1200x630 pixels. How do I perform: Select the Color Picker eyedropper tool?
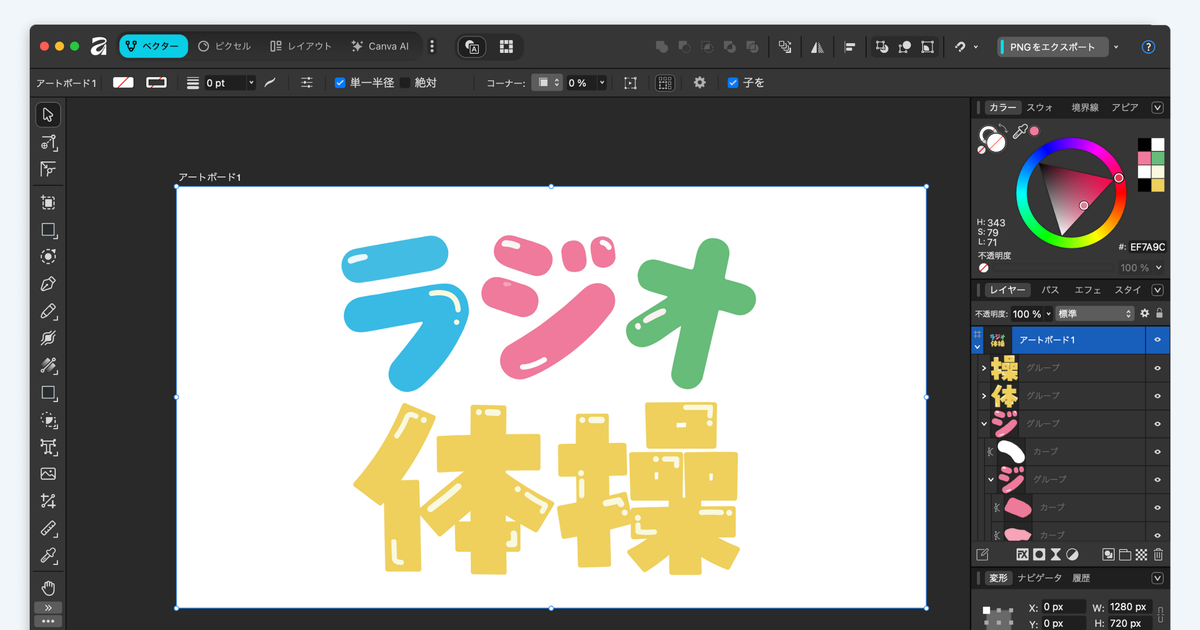[x=48, y=556]
